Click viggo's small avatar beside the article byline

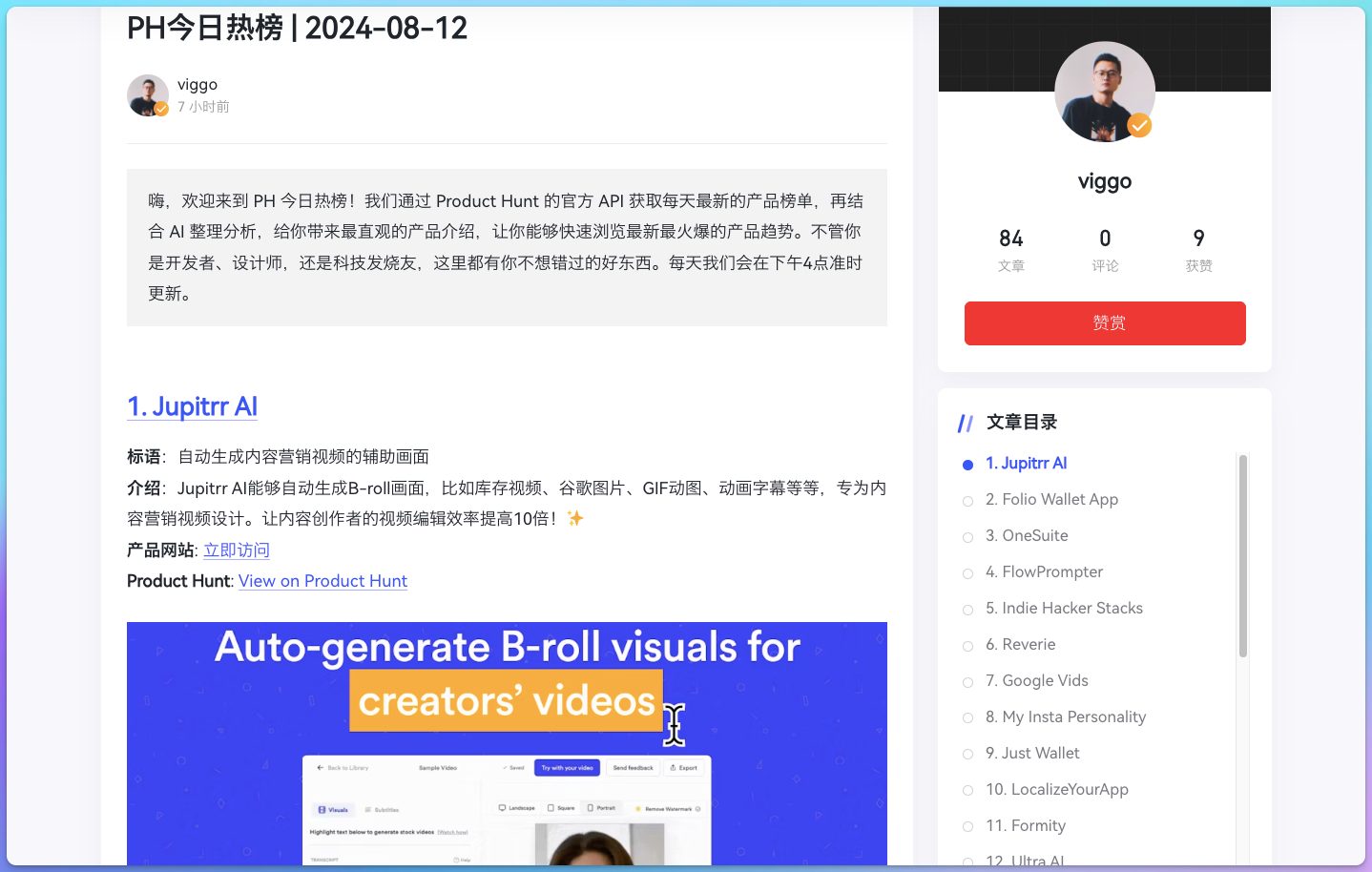[x=148, y=95]
